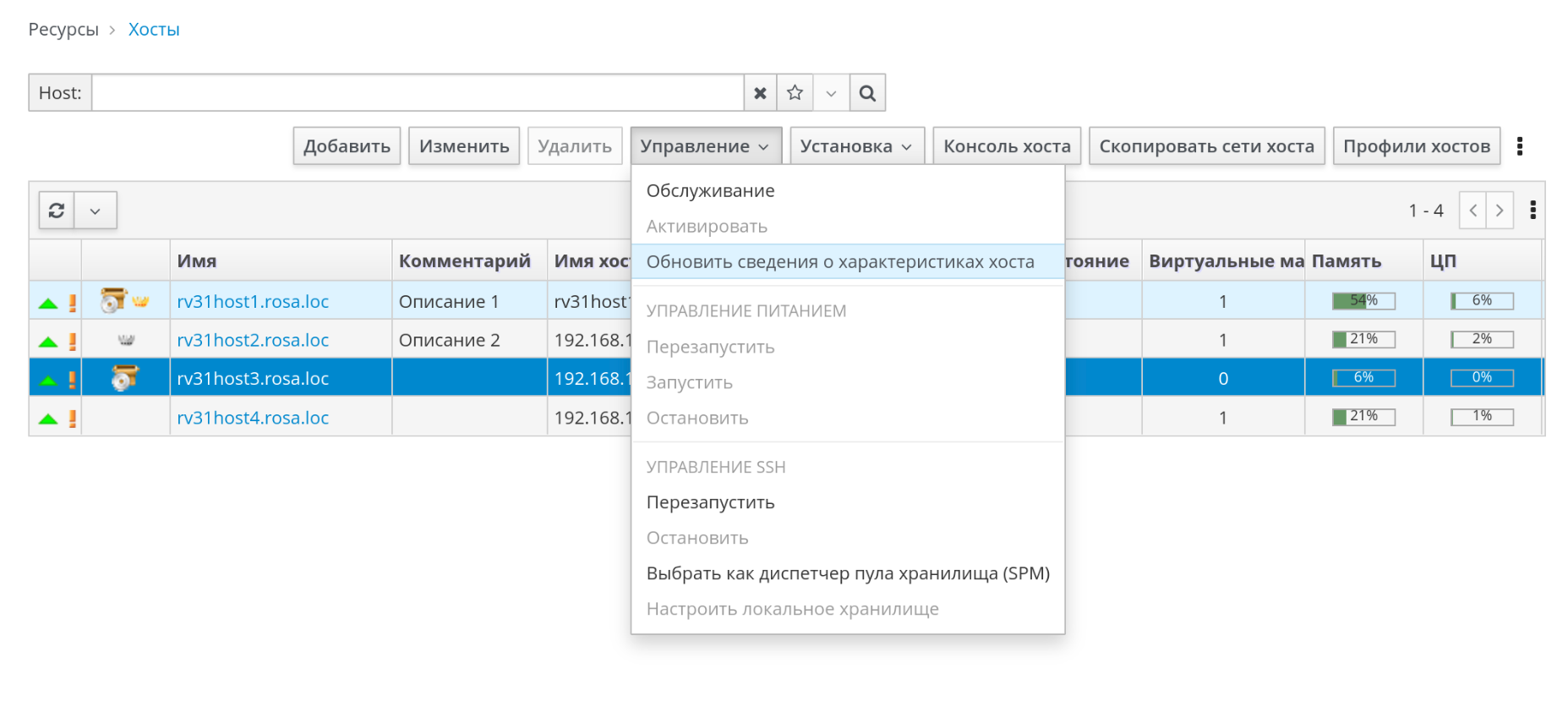Click the exclamation warning icon for rv31host2.rosa.loc
1568x707 pixels.
(x=73, y=341)
